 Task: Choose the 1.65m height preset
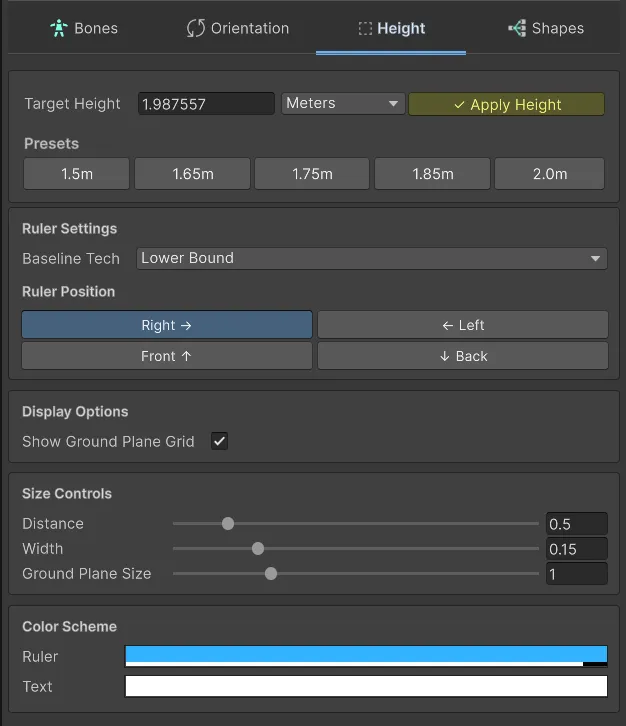193,174
